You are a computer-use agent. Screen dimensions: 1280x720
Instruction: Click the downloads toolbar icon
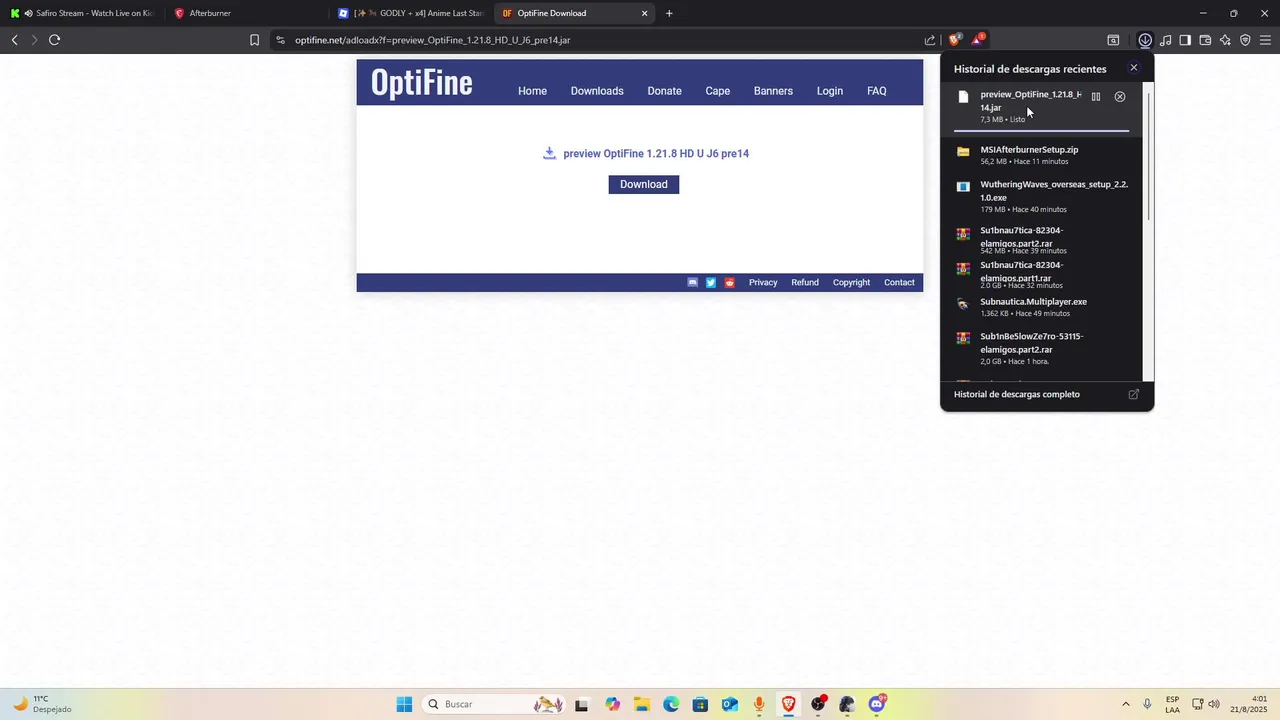[1145, 40]
